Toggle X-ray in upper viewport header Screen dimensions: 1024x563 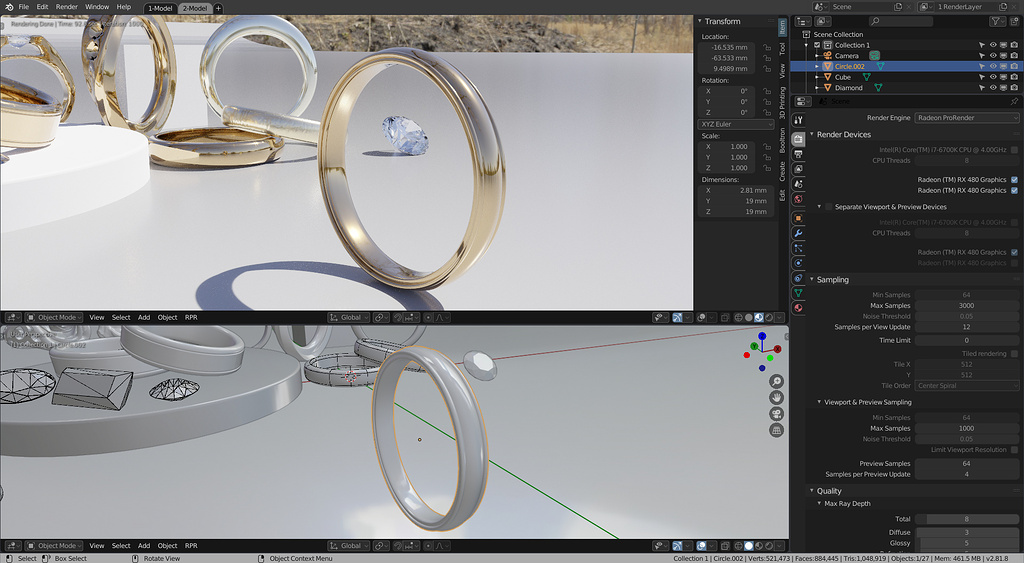pos(725,317)
